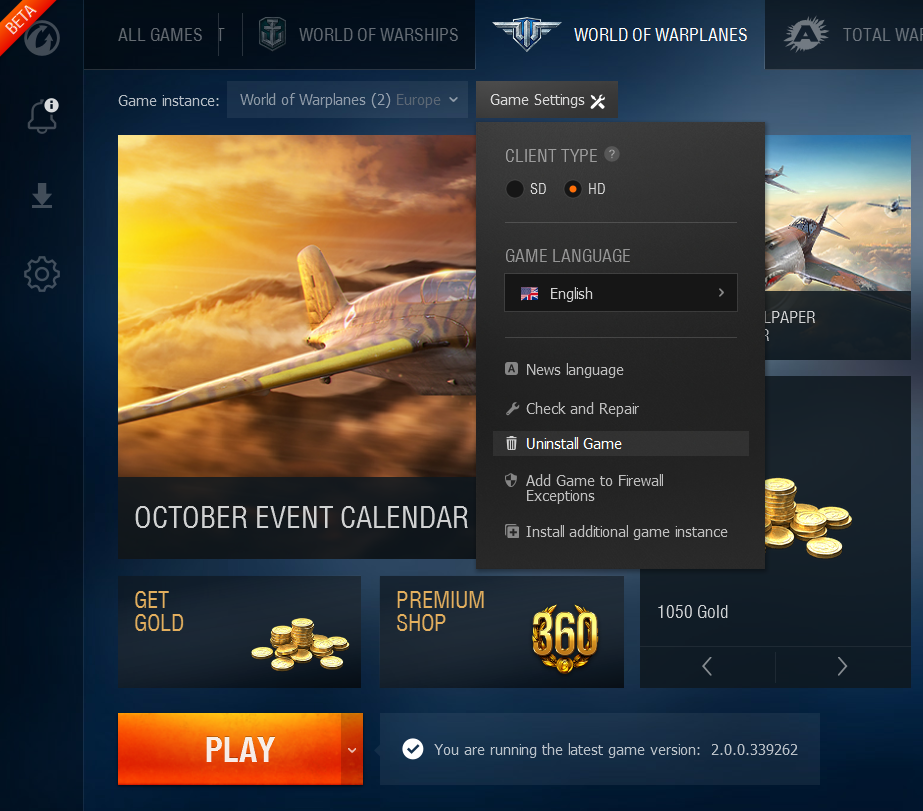
Task: Open the downloads arrow icon in sidebar
Action: [42, 196]
